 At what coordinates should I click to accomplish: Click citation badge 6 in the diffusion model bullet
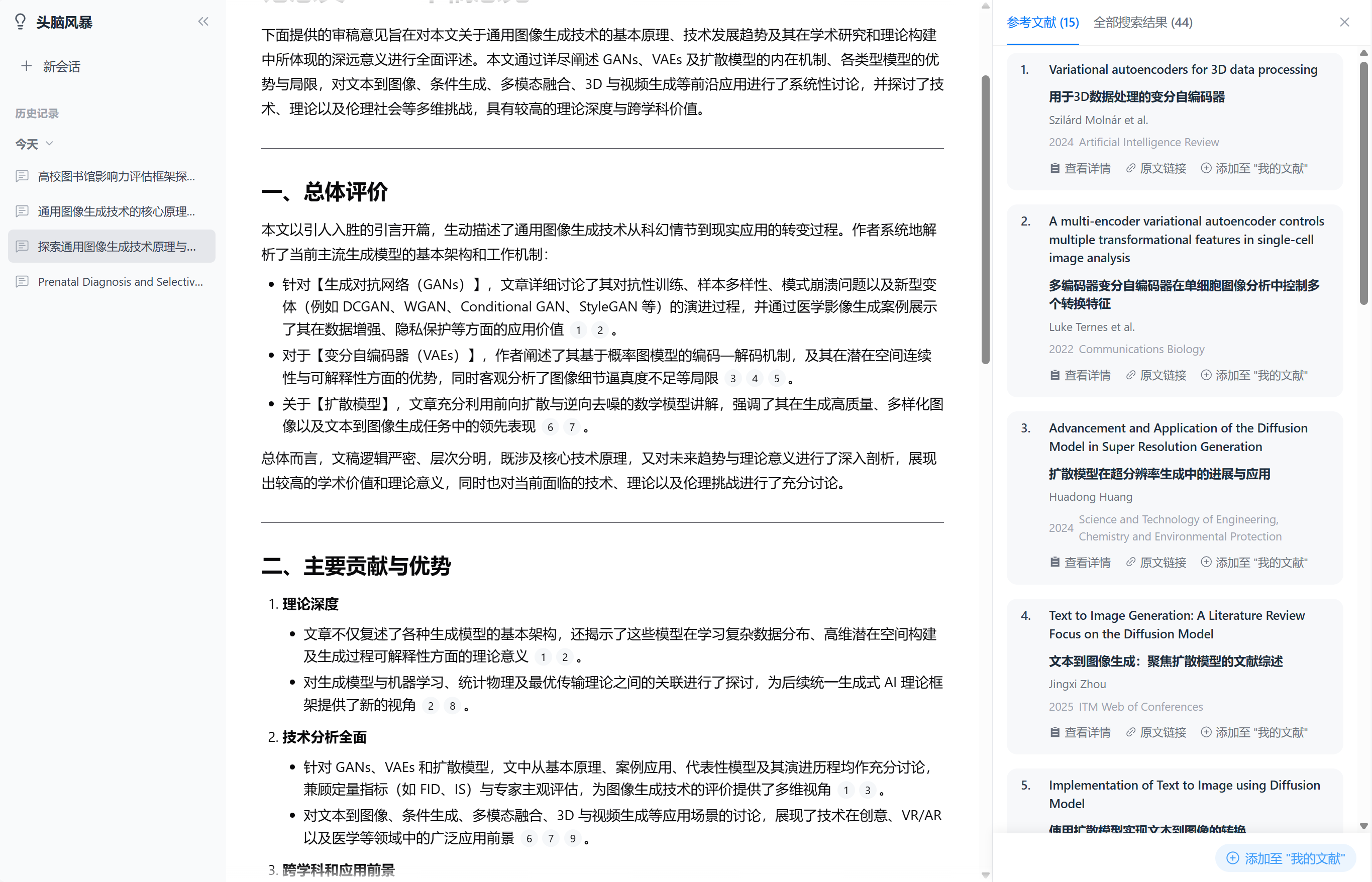tap(550, 426)
